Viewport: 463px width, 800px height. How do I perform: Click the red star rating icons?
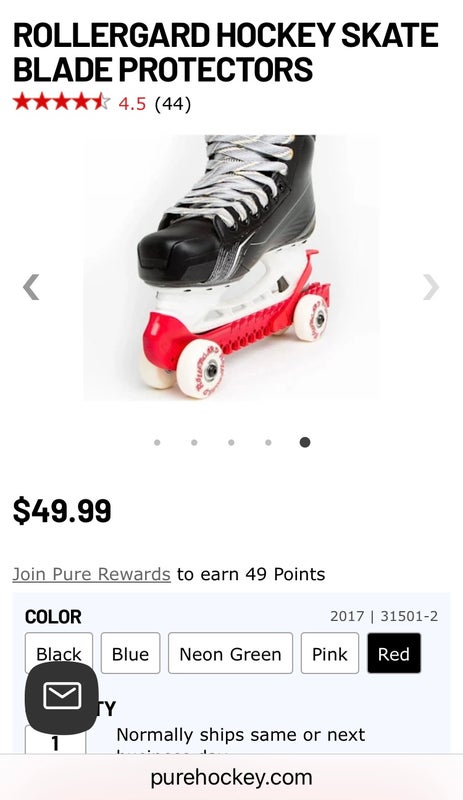click(61, 102)
